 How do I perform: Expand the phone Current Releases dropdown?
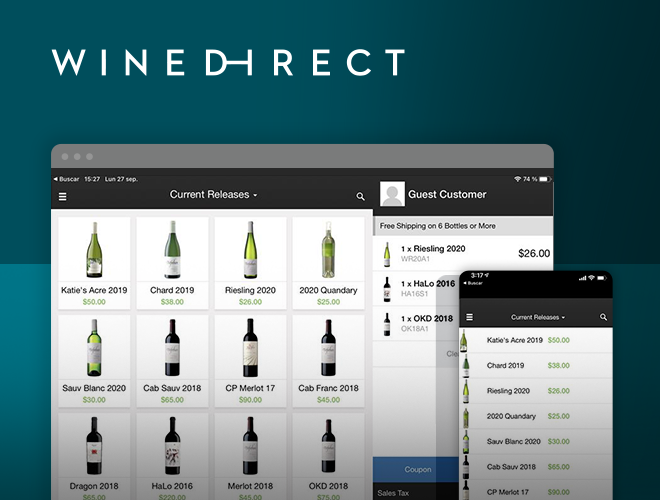click(538, 317)
